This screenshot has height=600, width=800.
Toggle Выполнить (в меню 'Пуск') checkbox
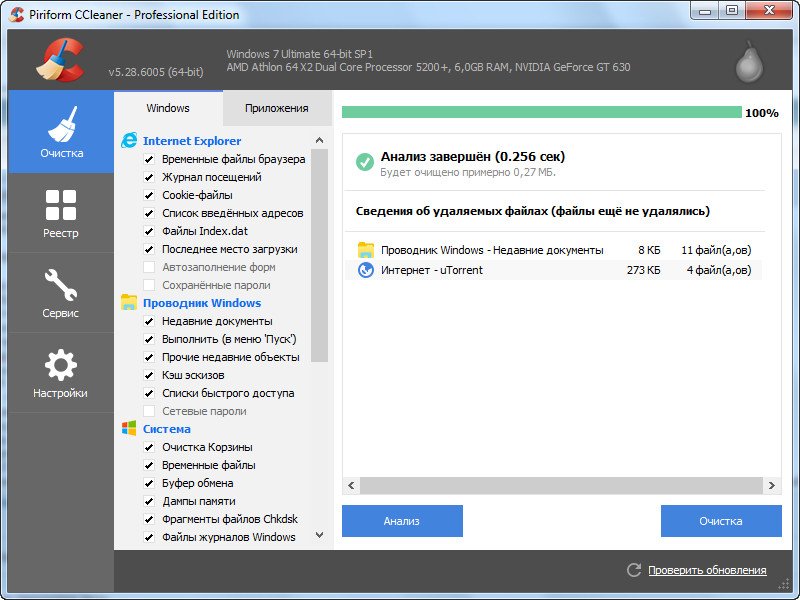(x=149, y=339)
